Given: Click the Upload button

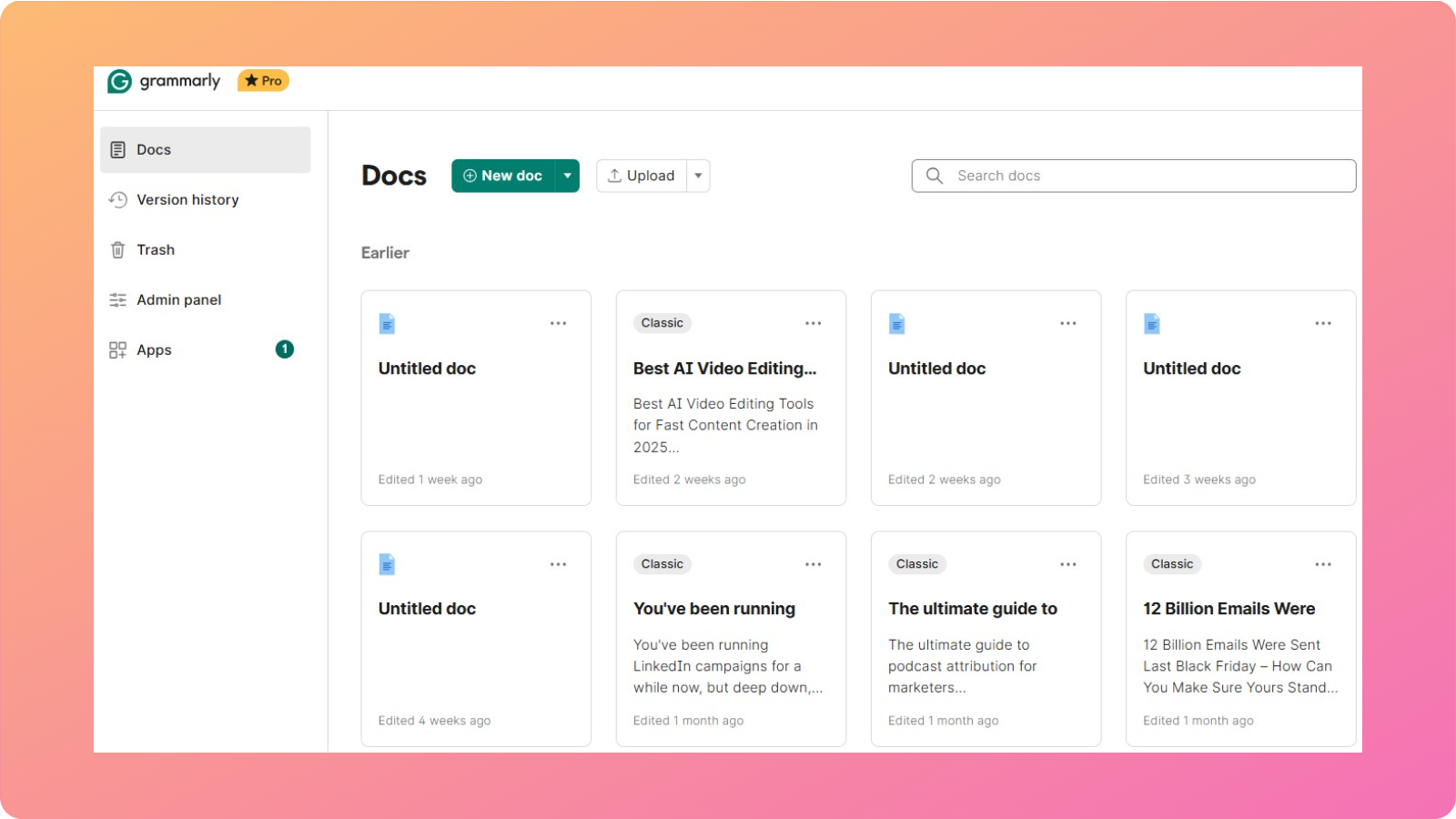Looking at the screenshot, I should pyautogui.click(x=642, y=176).
